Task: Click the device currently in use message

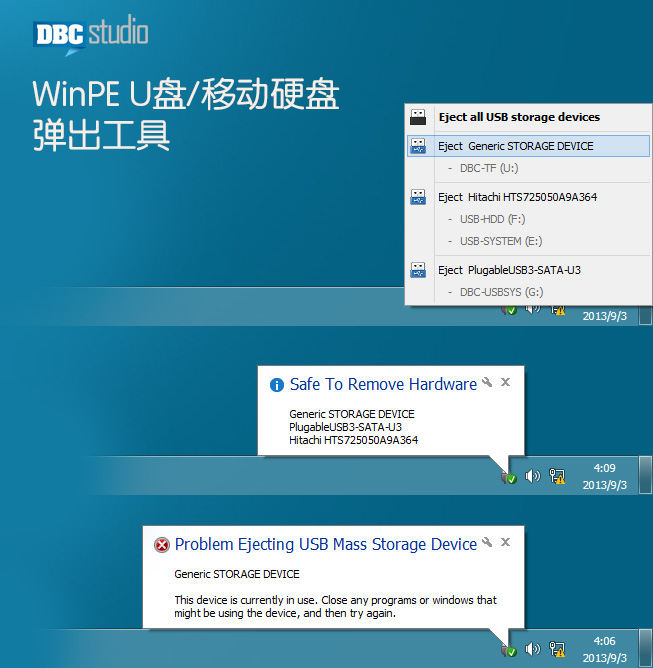Action: click(x=336, y=607)
